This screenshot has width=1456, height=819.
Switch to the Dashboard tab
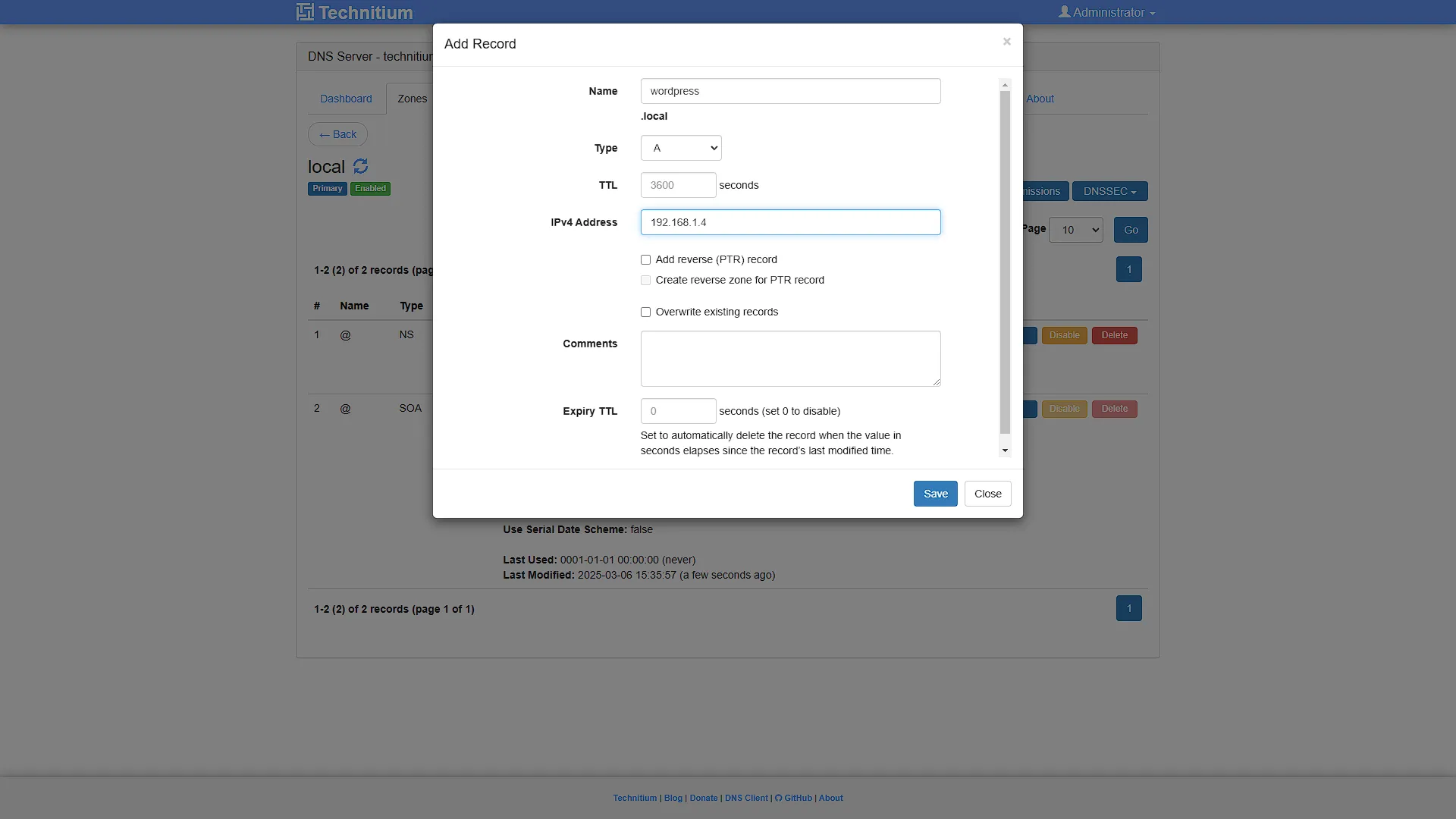tap(346, 99)
